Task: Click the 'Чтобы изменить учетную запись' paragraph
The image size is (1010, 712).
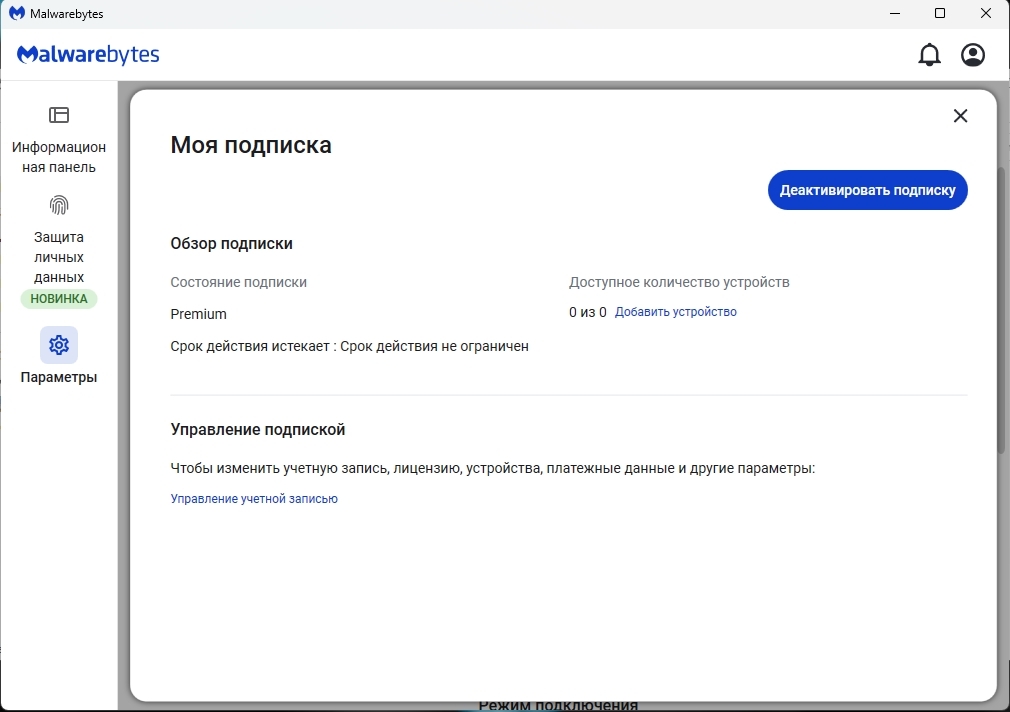Action: tap(493, 468)
